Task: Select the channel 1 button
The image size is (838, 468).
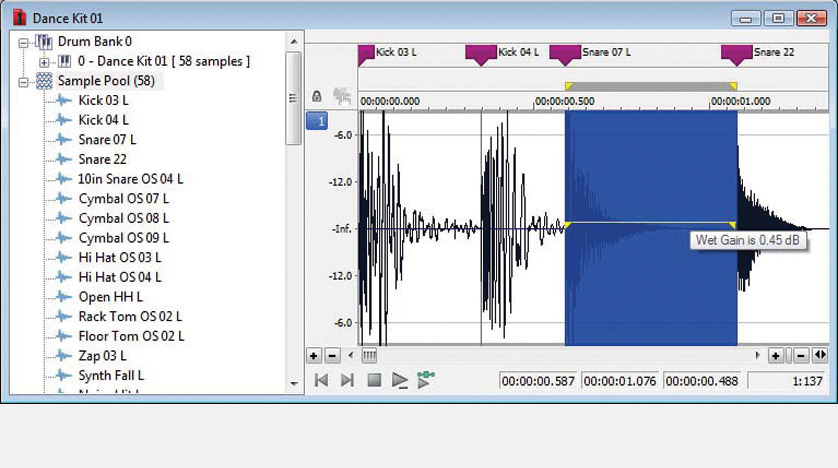Action: point(316,121)
